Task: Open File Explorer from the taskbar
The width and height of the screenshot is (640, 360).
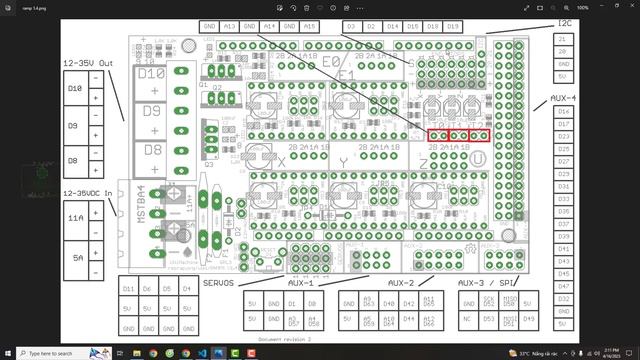Action: [x=137, y=353]
